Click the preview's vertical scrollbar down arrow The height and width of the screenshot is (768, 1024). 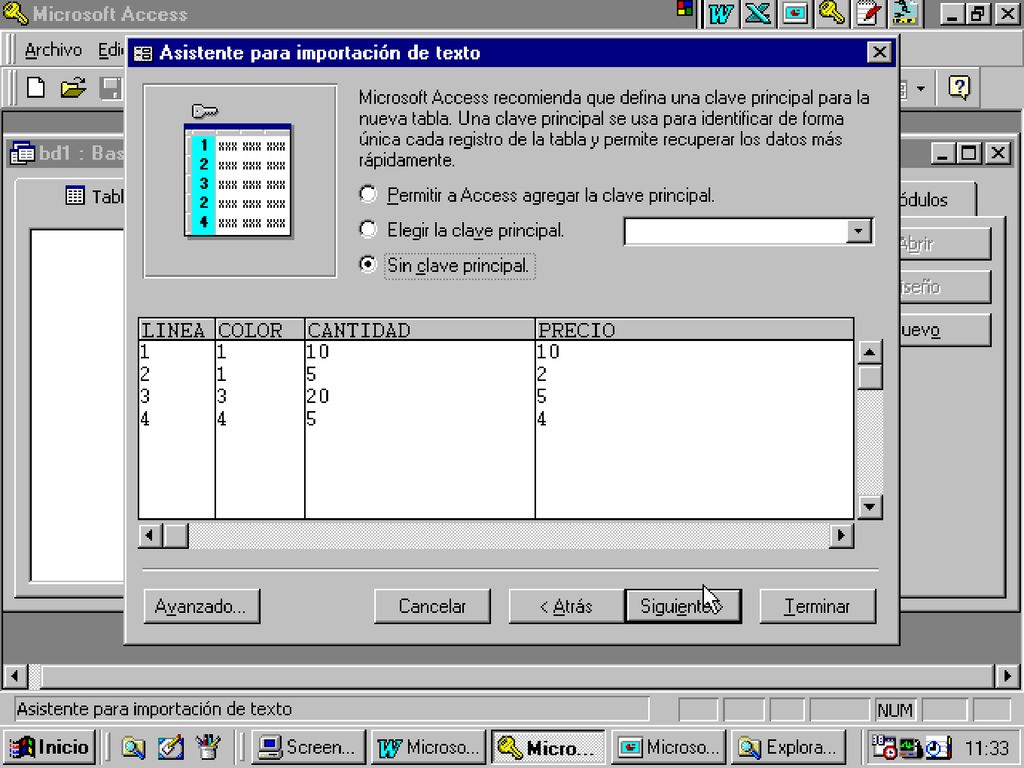tap(869, 506)
